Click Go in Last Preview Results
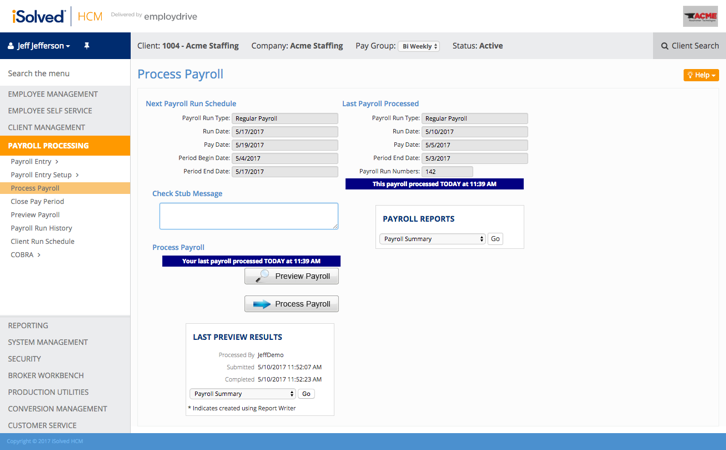The height and width of the screenshot is (450, 726). click(306, 394)
